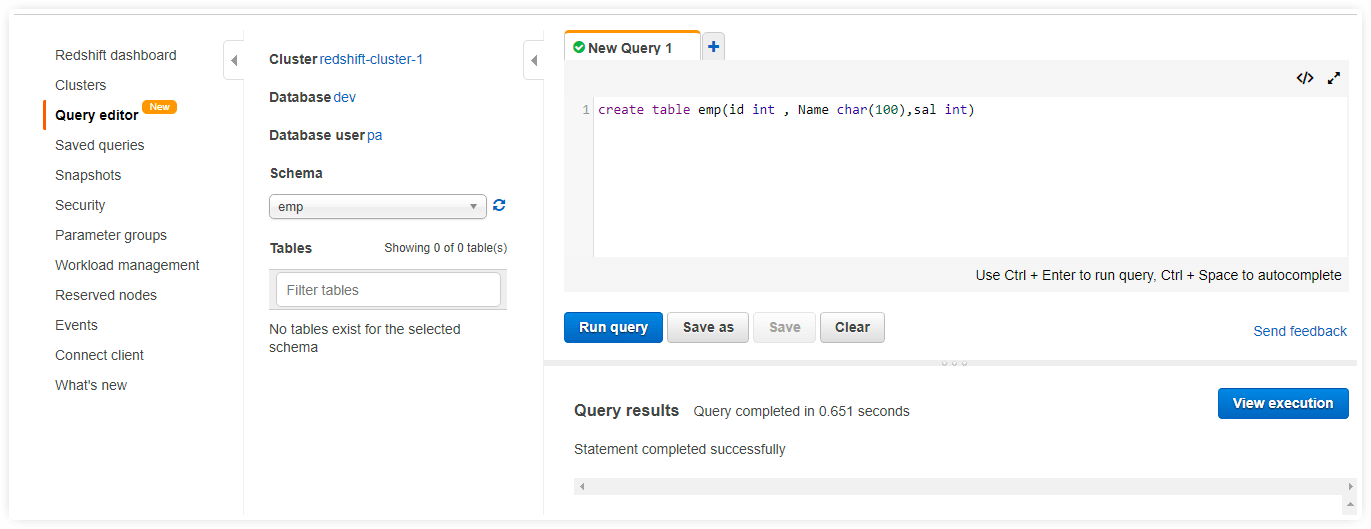
Task: Clear the query editor
Action: 852,327
